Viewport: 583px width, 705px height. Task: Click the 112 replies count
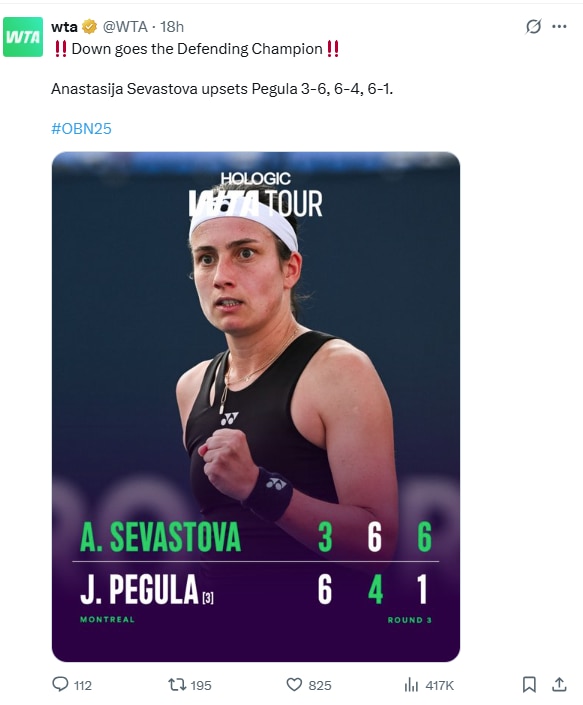pos(83,685)
